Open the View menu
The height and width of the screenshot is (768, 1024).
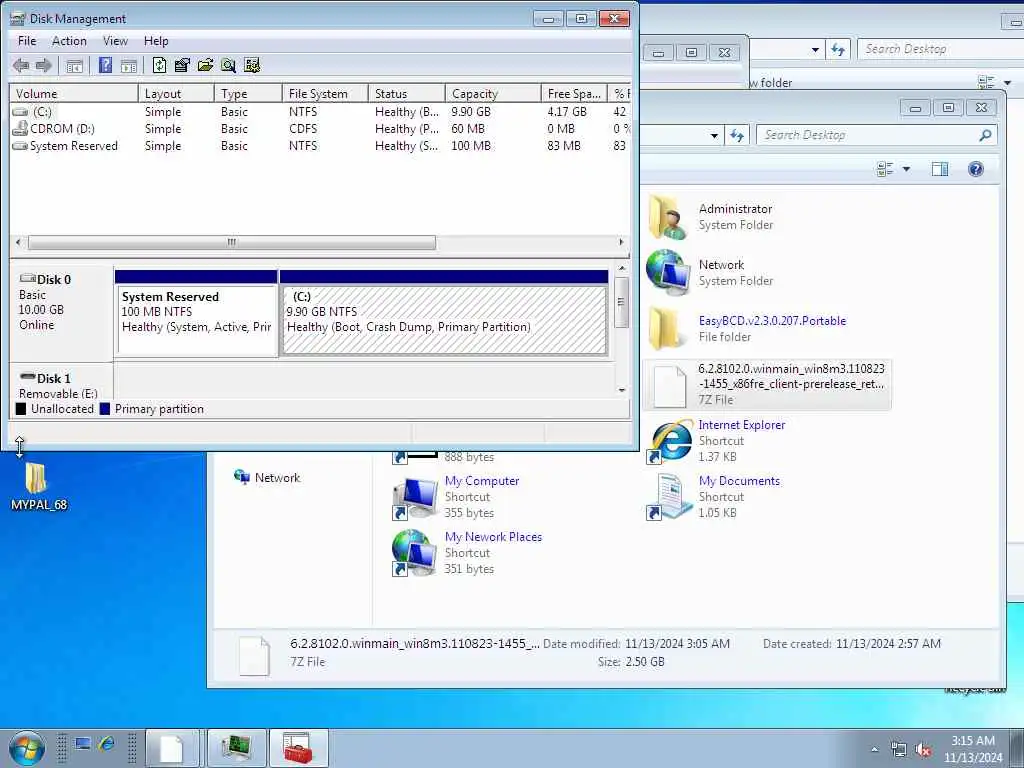click(x=115, y=40)
